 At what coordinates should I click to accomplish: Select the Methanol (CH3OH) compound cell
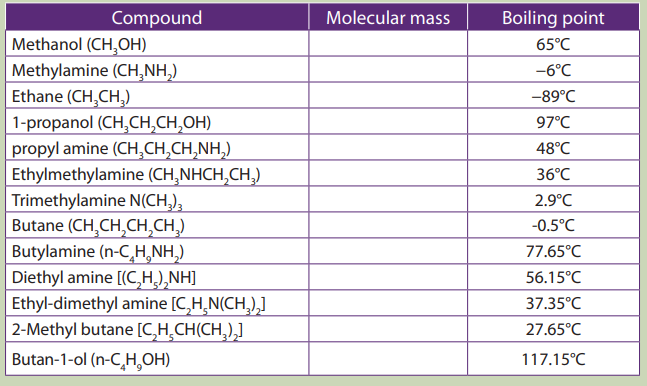tap(157, 44)
